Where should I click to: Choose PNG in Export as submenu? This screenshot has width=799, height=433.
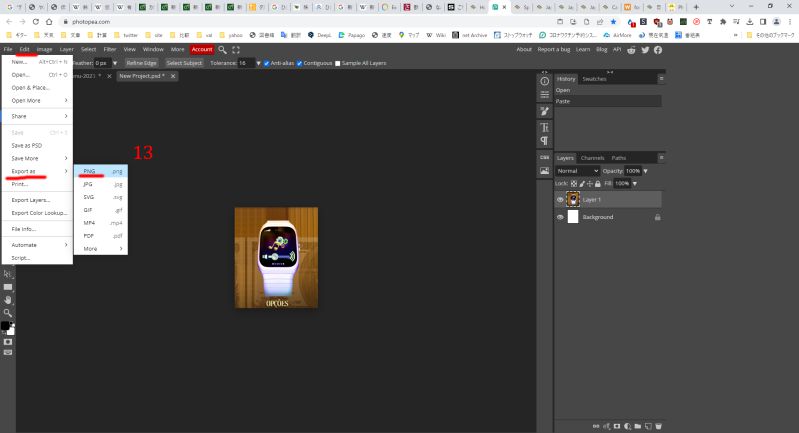pyautogui.click(x=101, y=171)
